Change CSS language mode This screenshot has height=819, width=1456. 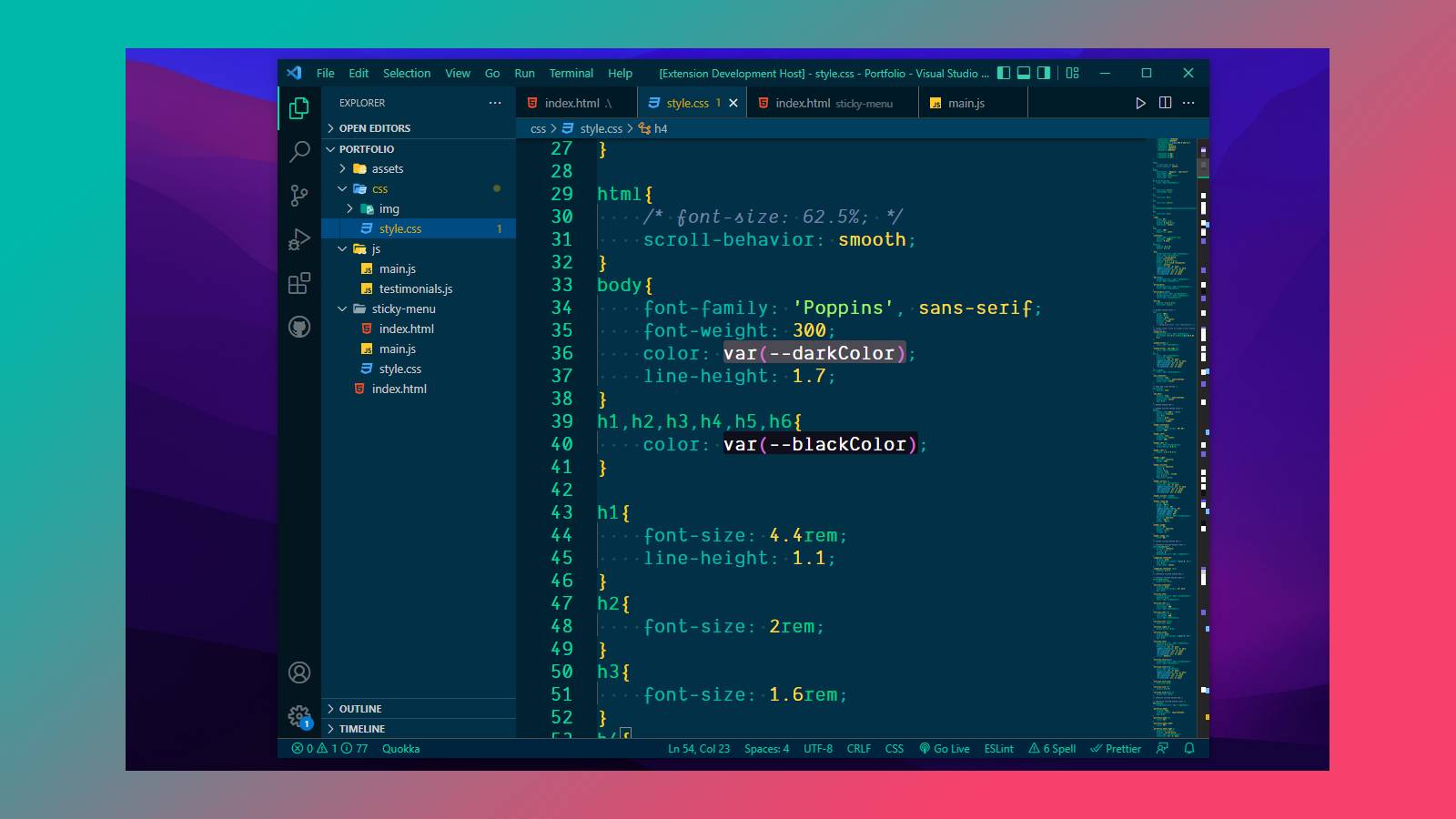tap(894, 748)
